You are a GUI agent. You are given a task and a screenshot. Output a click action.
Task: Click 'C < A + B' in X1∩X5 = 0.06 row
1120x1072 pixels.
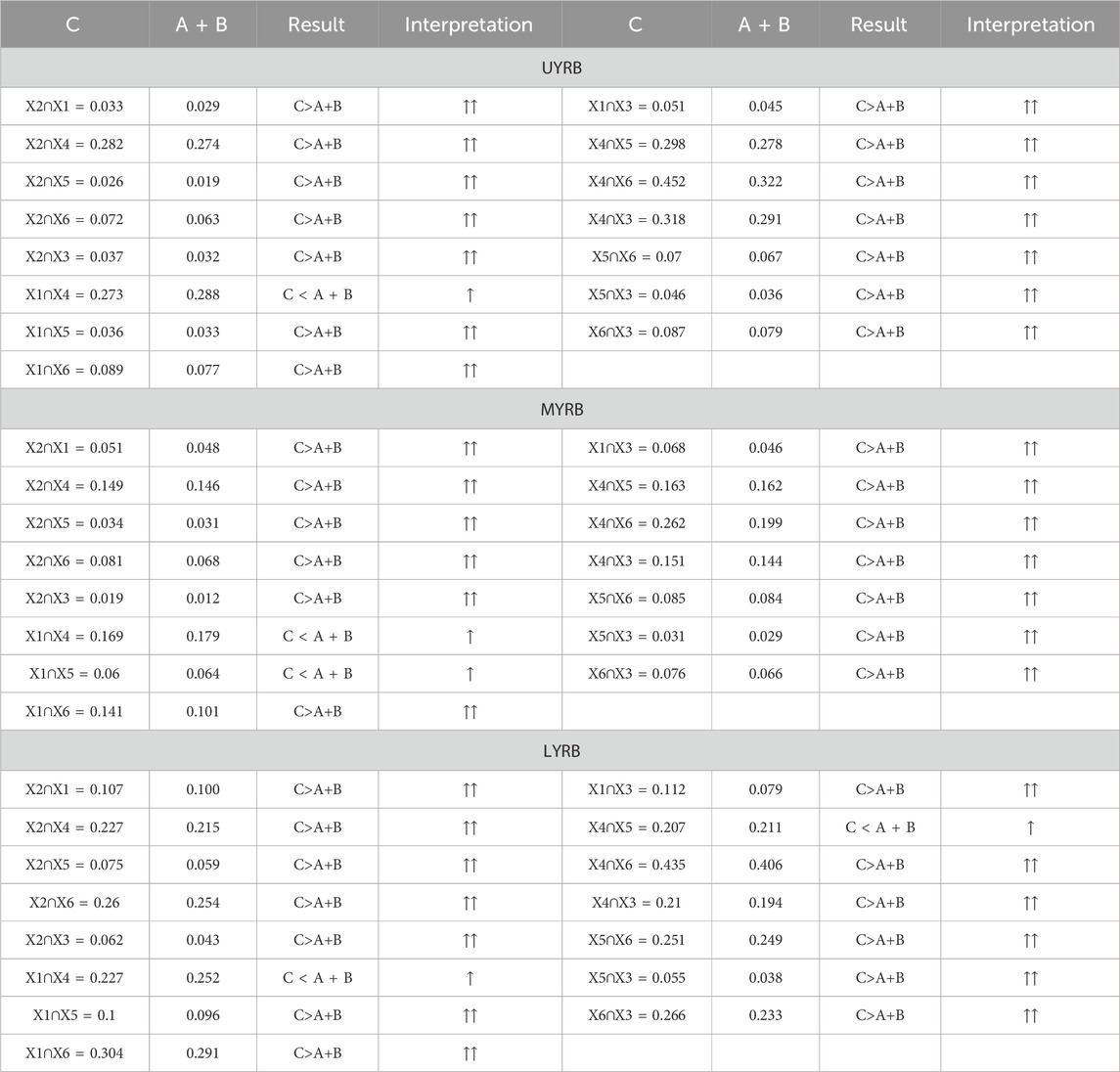[x=317, y=674]
